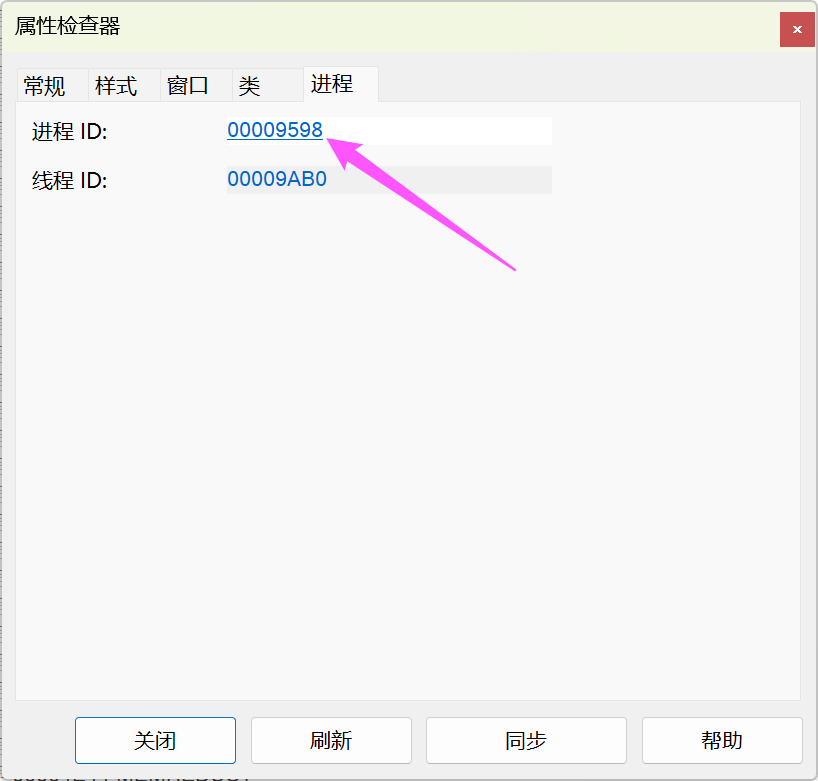Image resolution: width=818 pixels, height=781 pixels.
Task: Go to the 类 tab
Action: click(x=249, y=86)
